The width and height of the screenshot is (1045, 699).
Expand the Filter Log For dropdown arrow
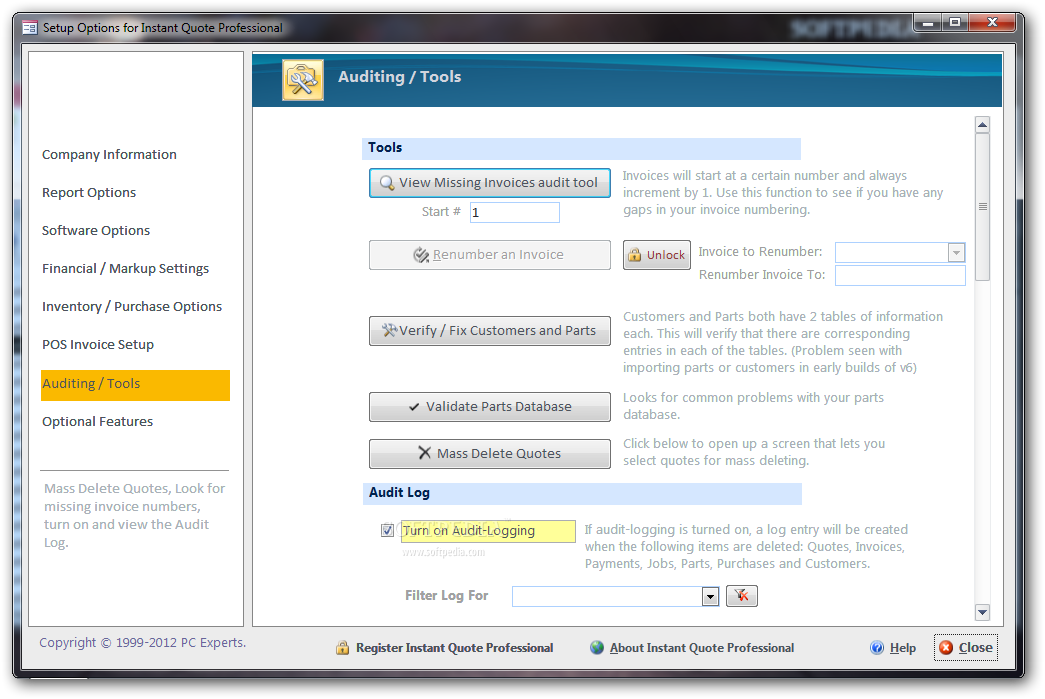click(710, 596)
